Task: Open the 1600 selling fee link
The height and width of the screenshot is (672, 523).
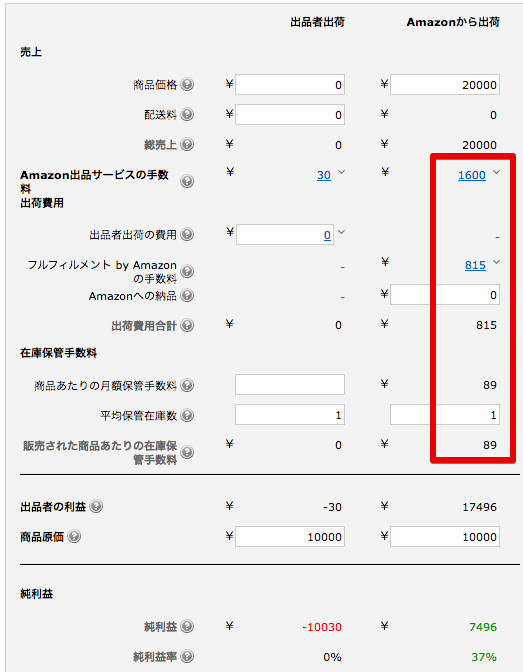Action: (x=472, y=175)
